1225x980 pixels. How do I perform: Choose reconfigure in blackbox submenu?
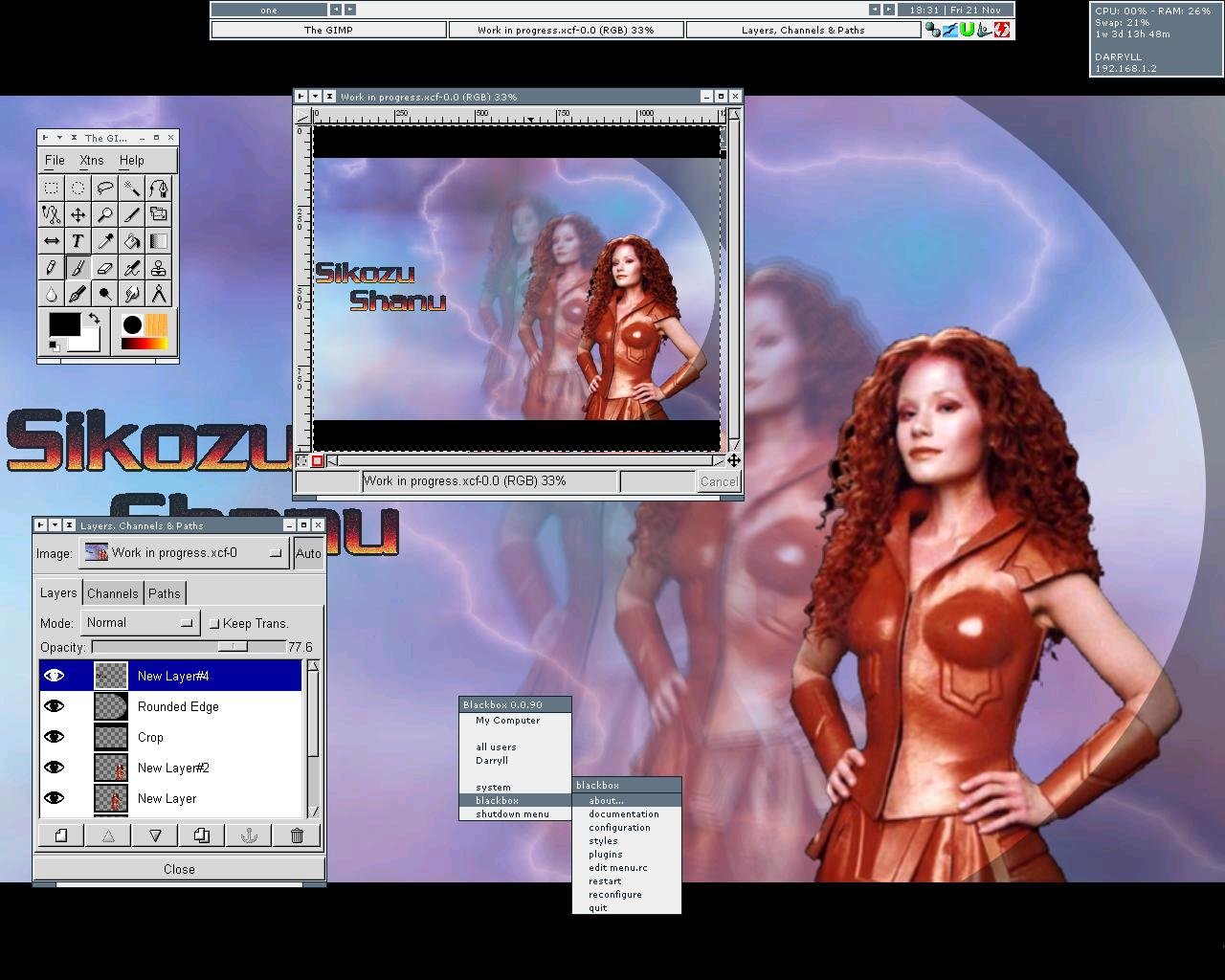[627, 895]
